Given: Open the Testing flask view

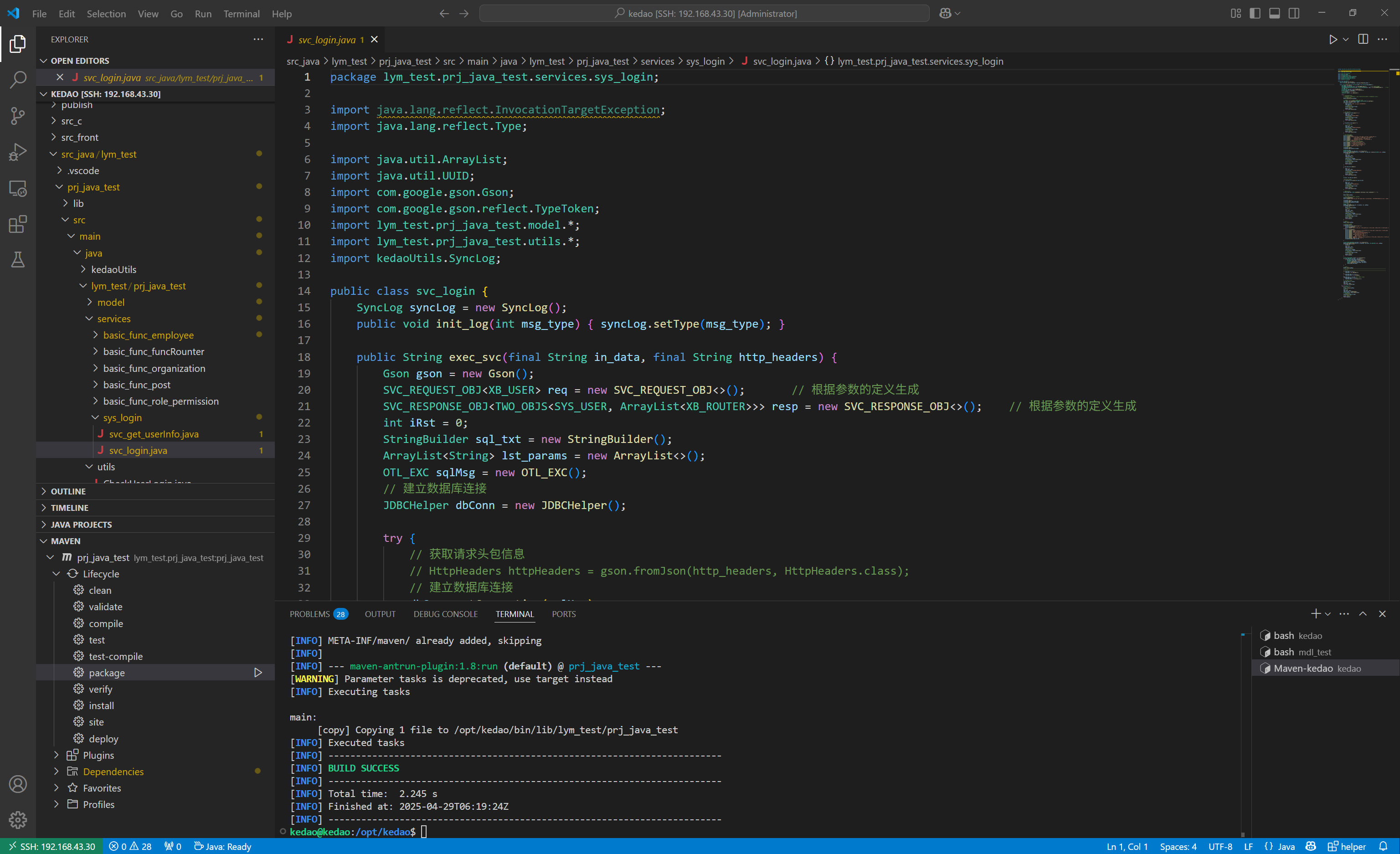Looking at the screenshot, I should coord(18,260).
